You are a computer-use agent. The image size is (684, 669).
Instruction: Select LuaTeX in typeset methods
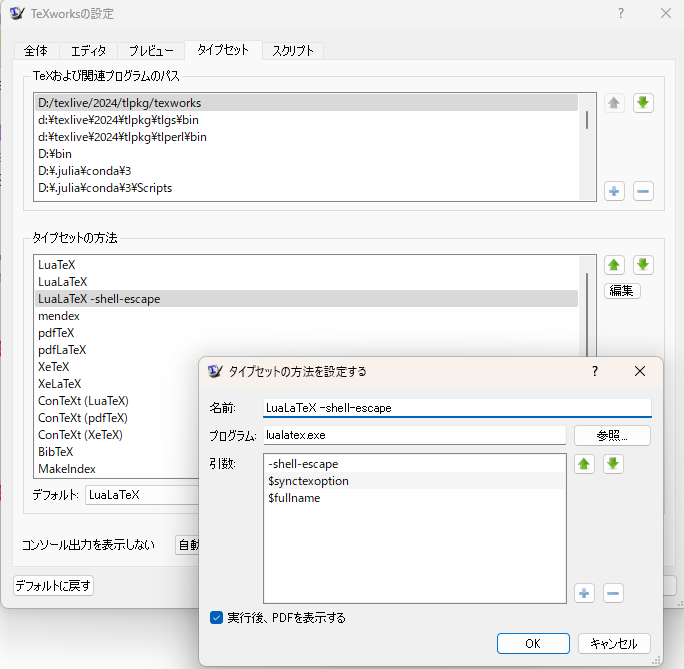tap(306, 265)
